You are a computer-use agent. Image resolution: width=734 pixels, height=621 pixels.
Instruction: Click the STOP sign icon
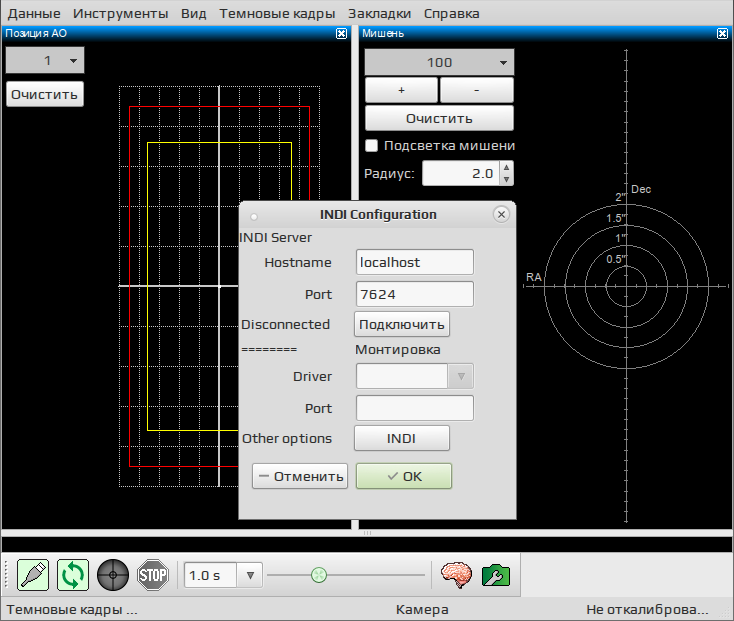click(x=153, y=575)
